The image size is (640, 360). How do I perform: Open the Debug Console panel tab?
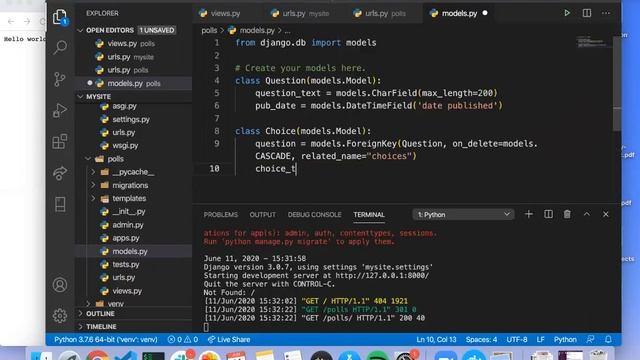coord(314,215)
